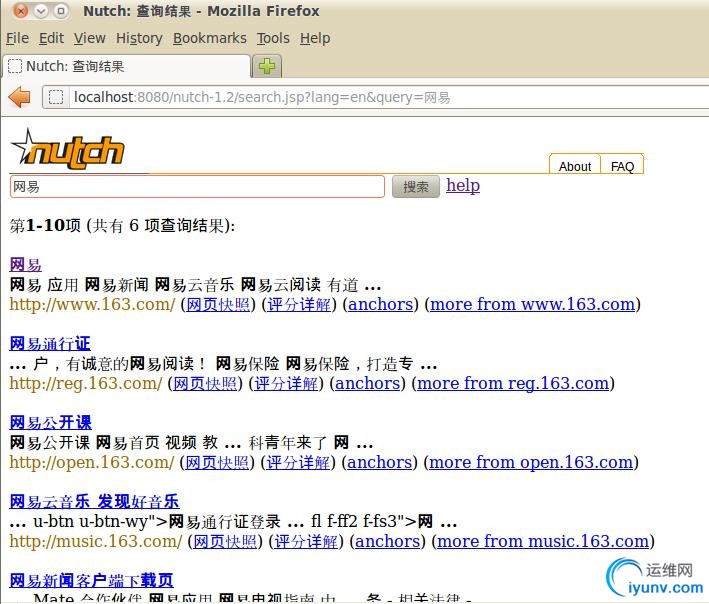Open 网页快照 for music.163.com
Image resolution: width=709 pixels, height=604 pixels.
[x=225, y=542]
